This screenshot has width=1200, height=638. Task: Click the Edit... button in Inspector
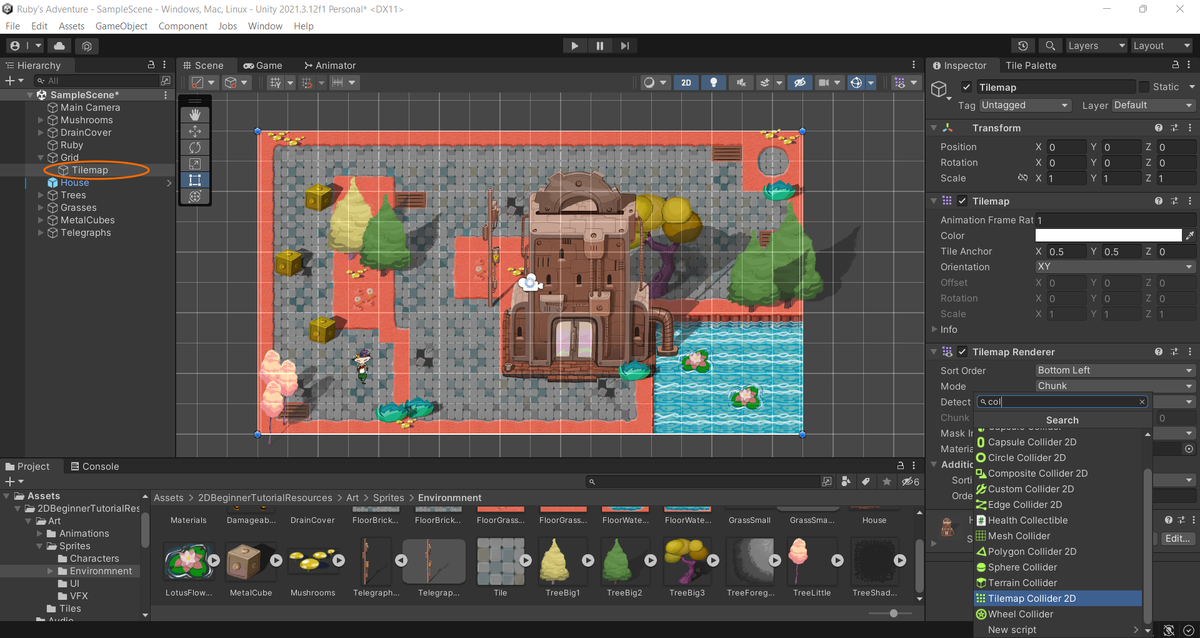[x=1178, y=538]
